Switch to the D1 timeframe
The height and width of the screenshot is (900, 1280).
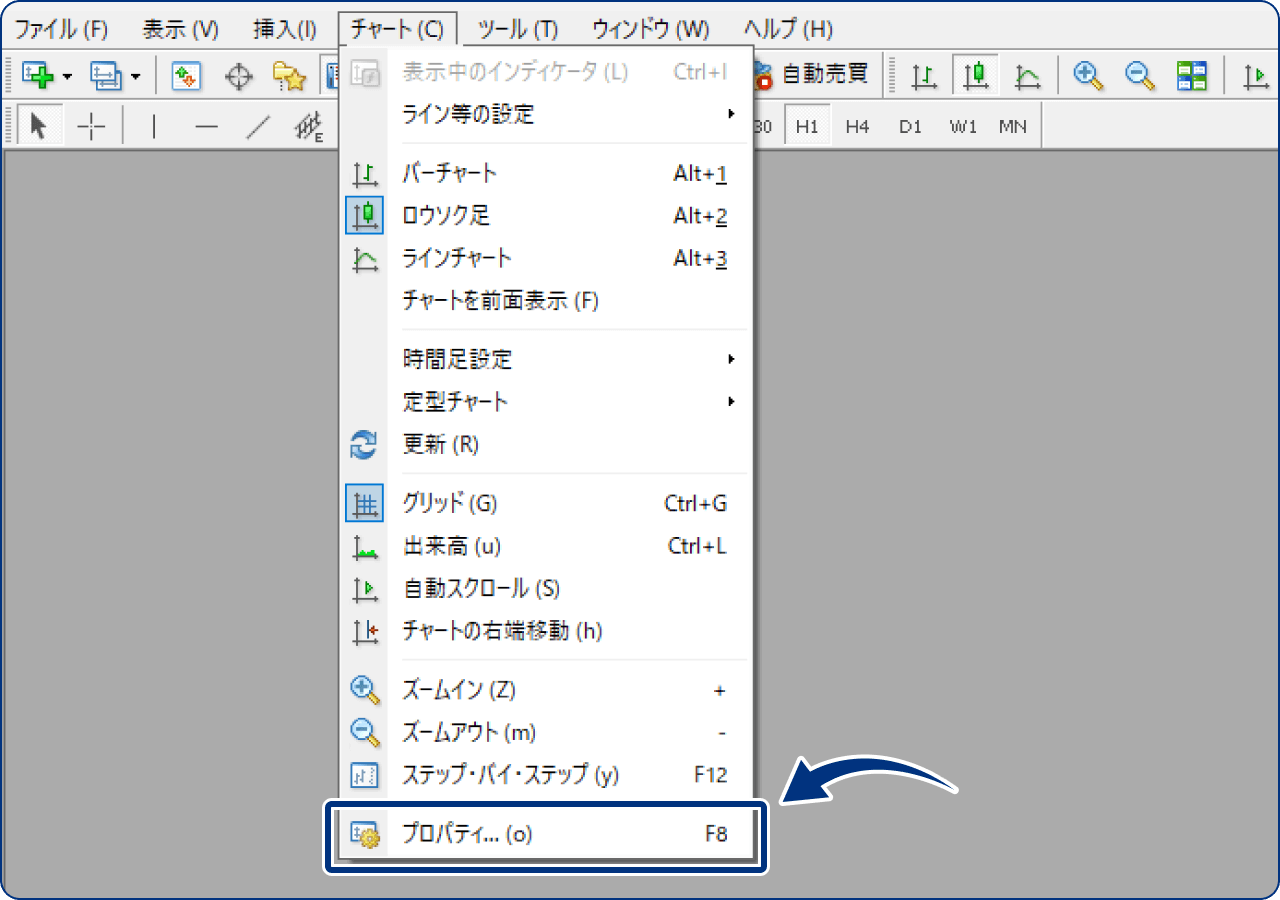[910, 126]
